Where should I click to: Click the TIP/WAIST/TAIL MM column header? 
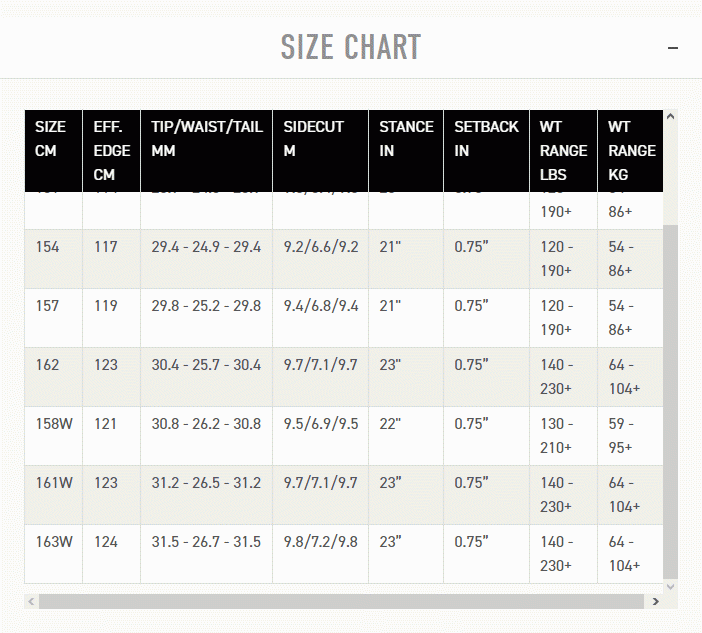pyautogui.click(x=206, y=151)
